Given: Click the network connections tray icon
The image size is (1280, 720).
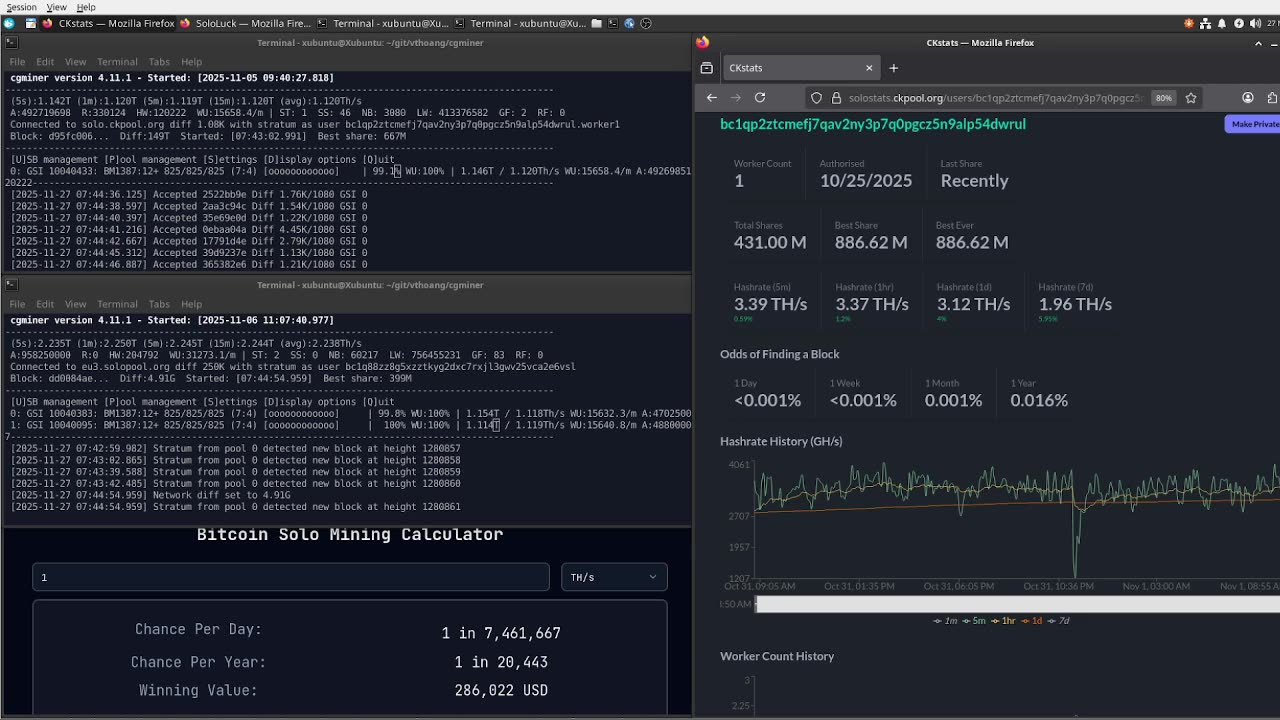Looking at the screenshot, I should [1206, 23].
